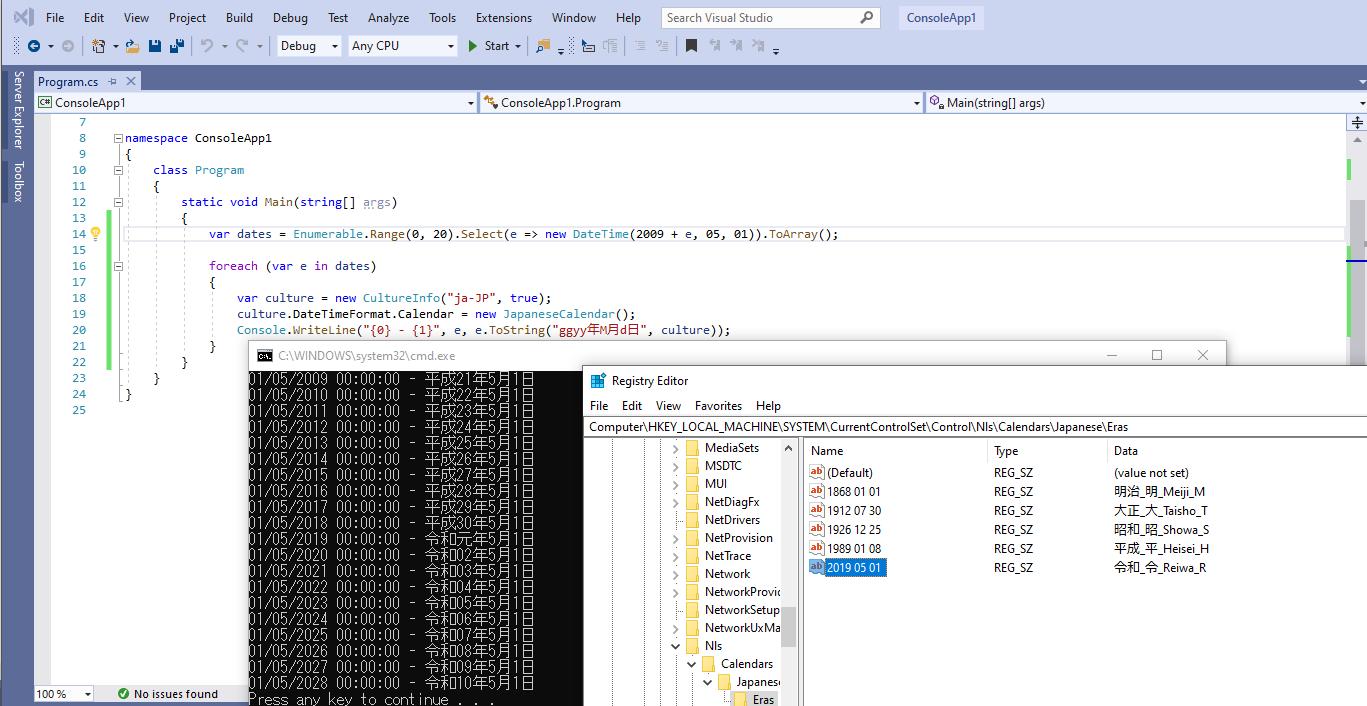Expand the MediaSets registry key

[x=675, y=448]
